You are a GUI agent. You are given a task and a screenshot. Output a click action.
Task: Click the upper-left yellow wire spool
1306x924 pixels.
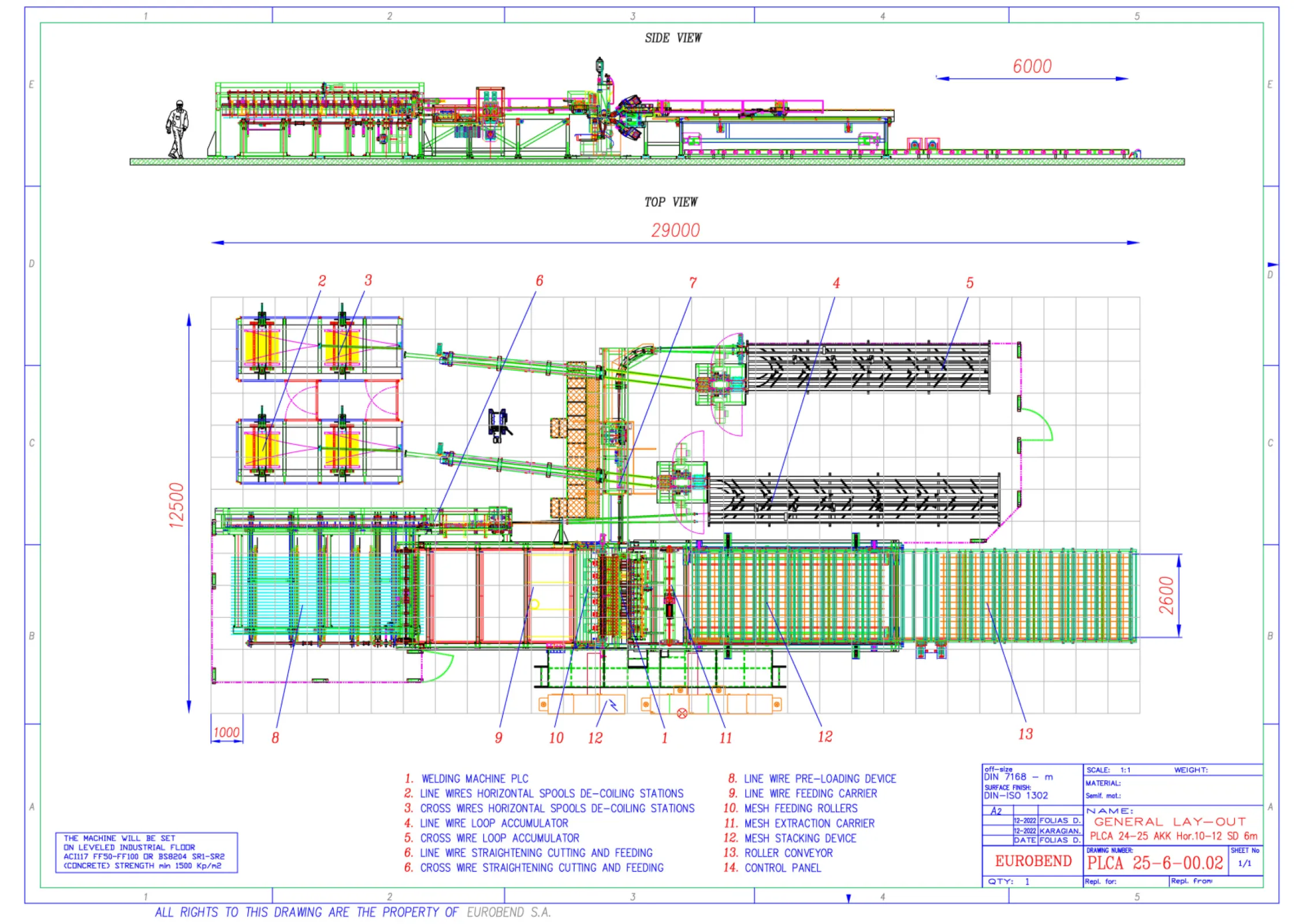pos(262,347)
